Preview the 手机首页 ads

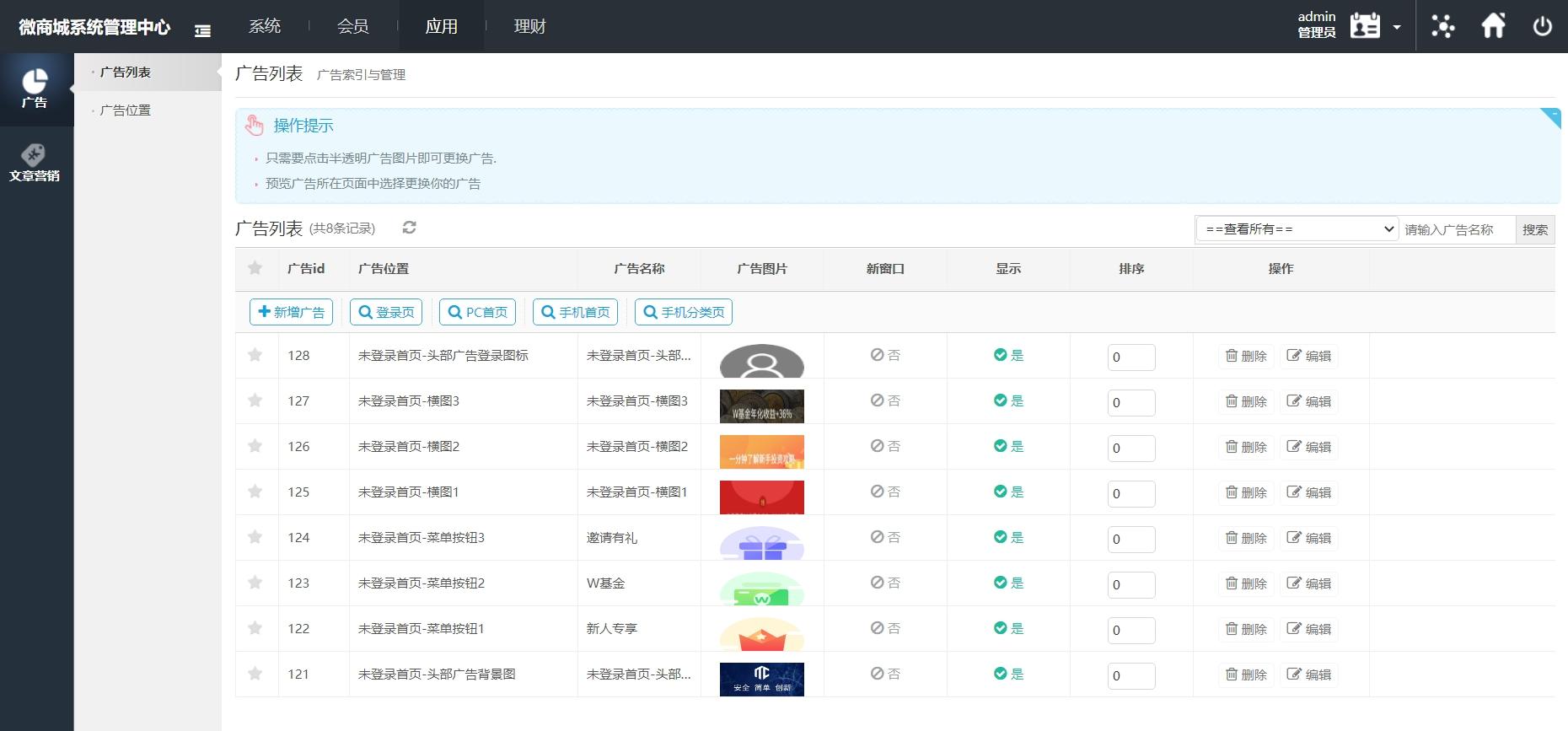pos(575,312)
